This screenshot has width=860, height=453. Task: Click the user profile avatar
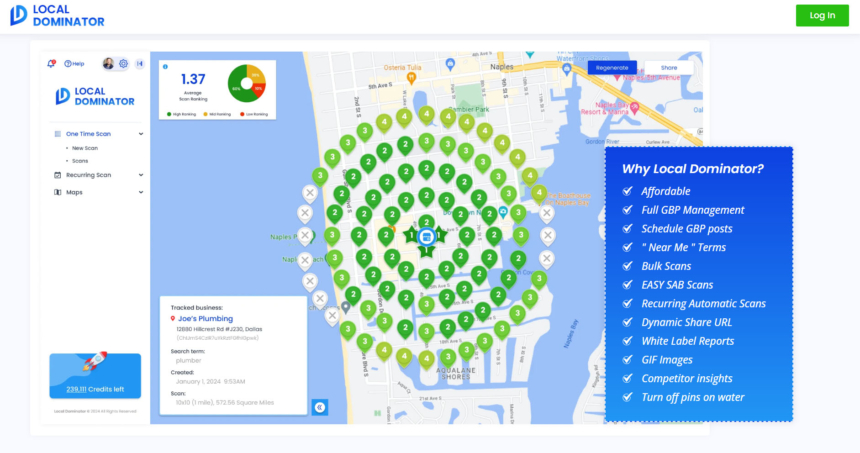coord(108,64)
